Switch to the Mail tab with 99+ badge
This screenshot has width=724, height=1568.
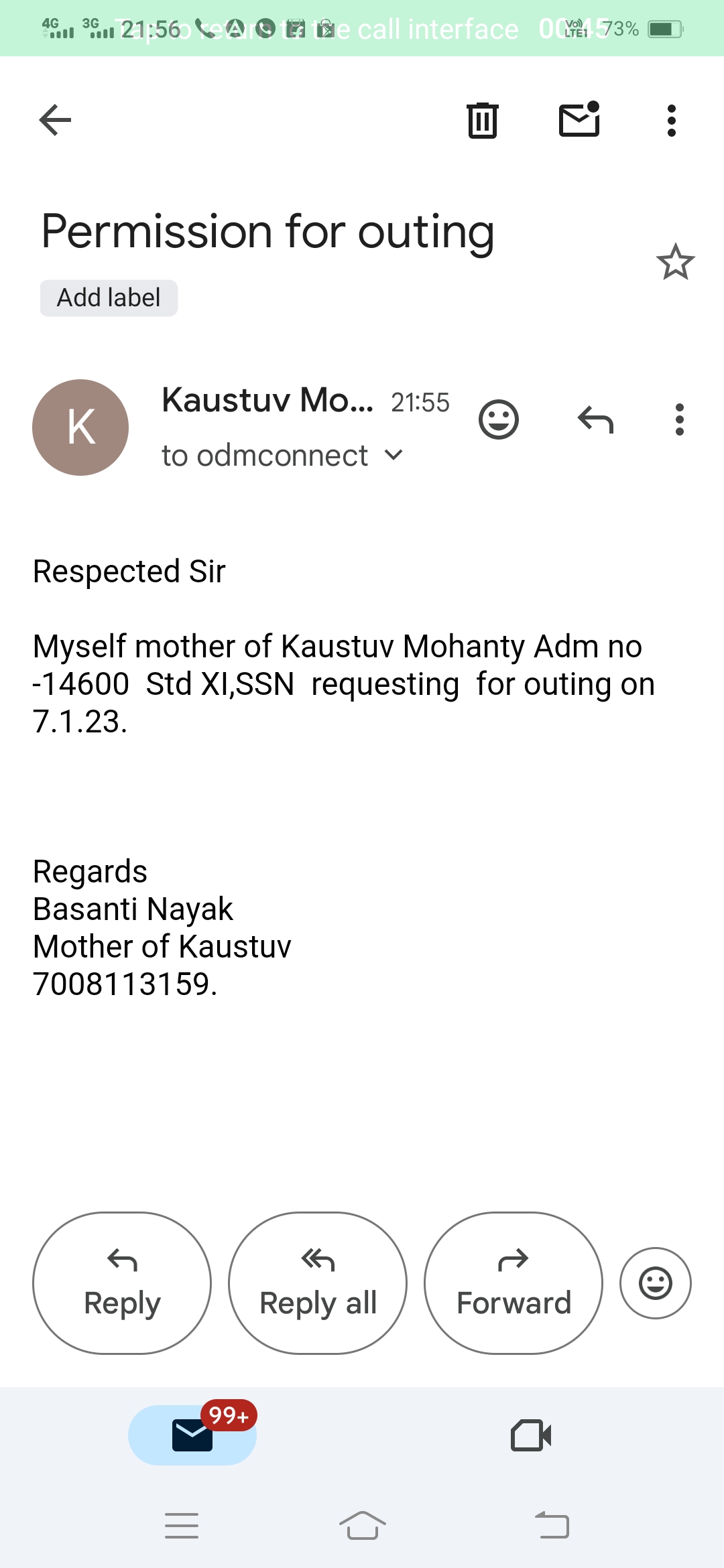(192, 1435)
